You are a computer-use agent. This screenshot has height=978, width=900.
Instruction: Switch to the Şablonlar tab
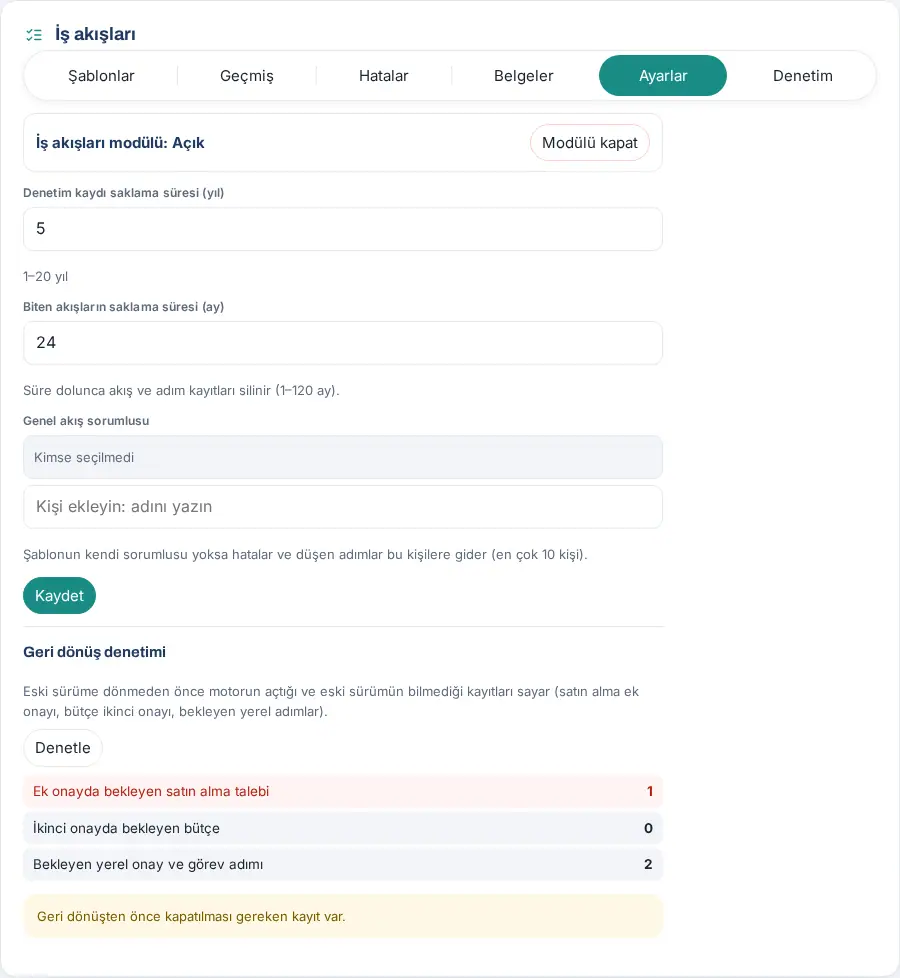coord(101,76)
